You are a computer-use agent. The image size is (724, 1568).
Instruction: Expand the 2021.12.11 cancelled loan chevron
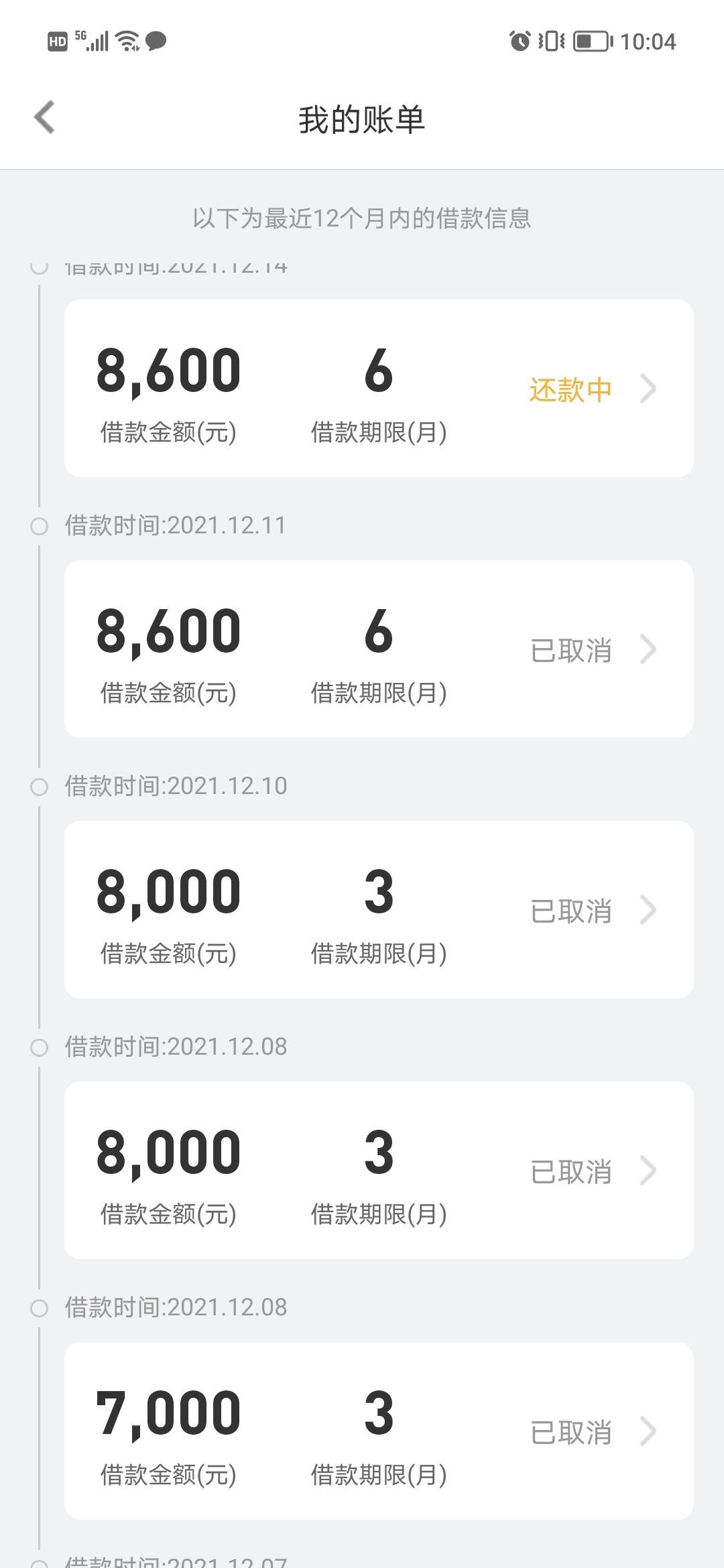pyautogui.click(x=648, y=649)
